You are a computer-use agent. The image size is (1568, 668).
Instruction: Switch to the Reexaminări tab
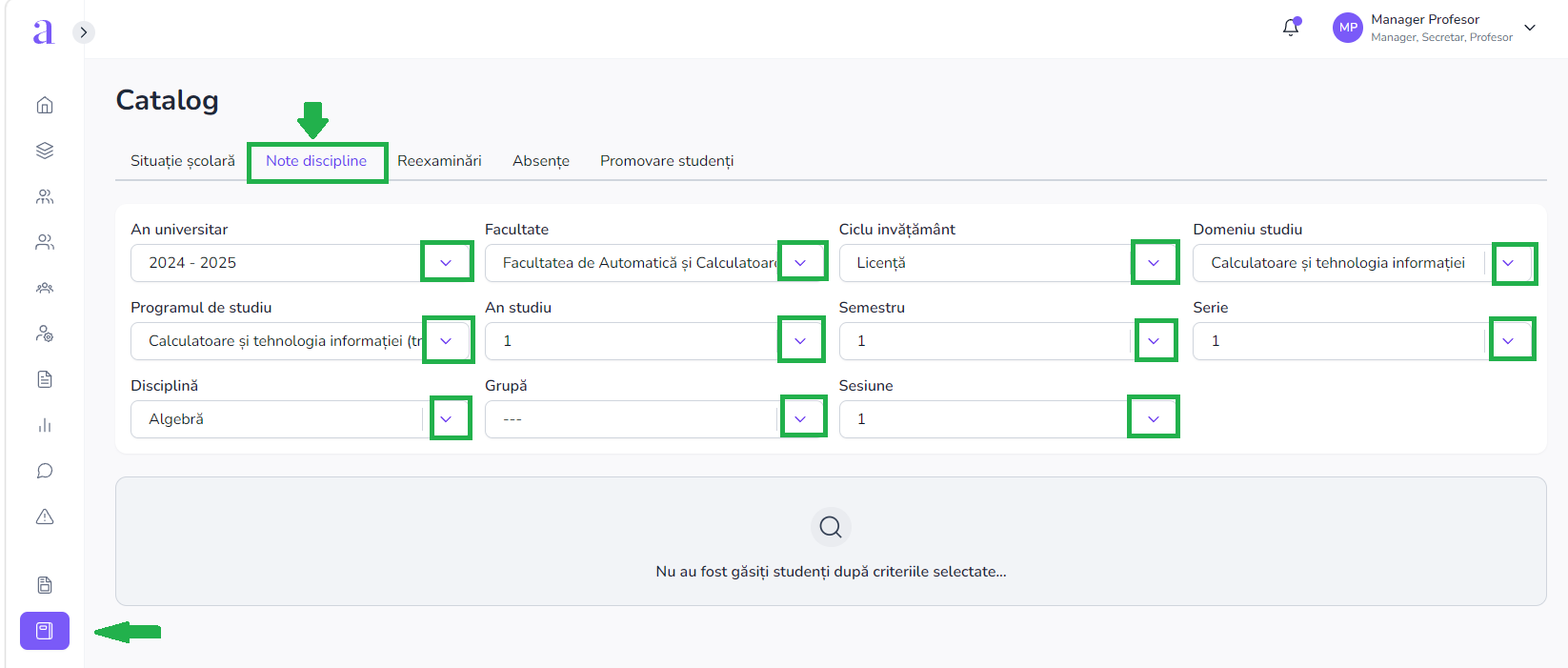click(x=439, y=161)
